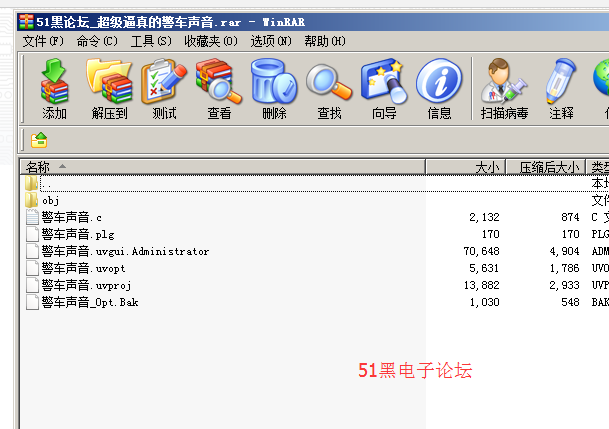Click the WinRAR icon in title bar
Screen dimensions: 609x429
(x=26, y=22)
